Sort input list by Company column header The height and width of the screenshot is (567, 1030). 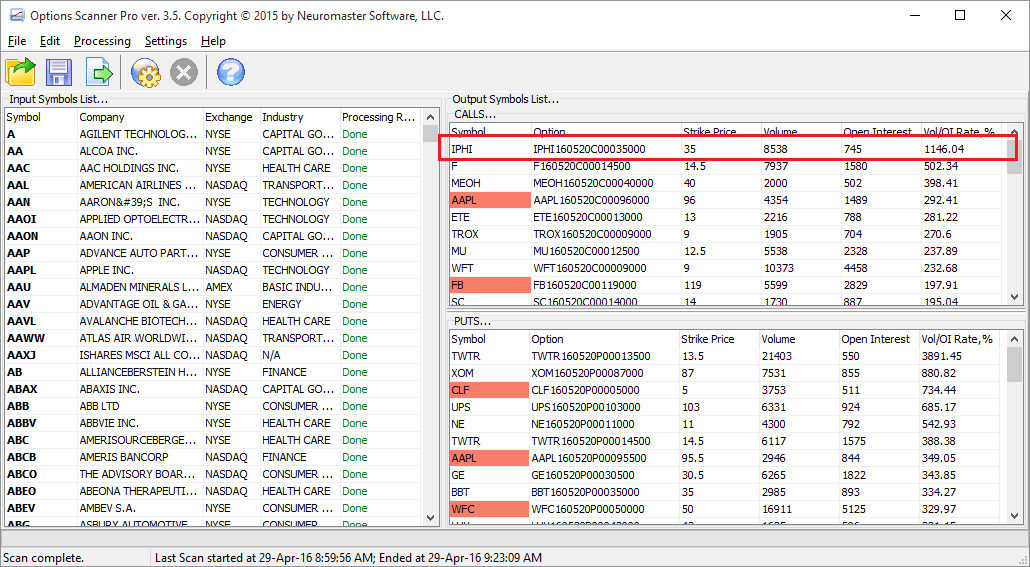point(140,117)
